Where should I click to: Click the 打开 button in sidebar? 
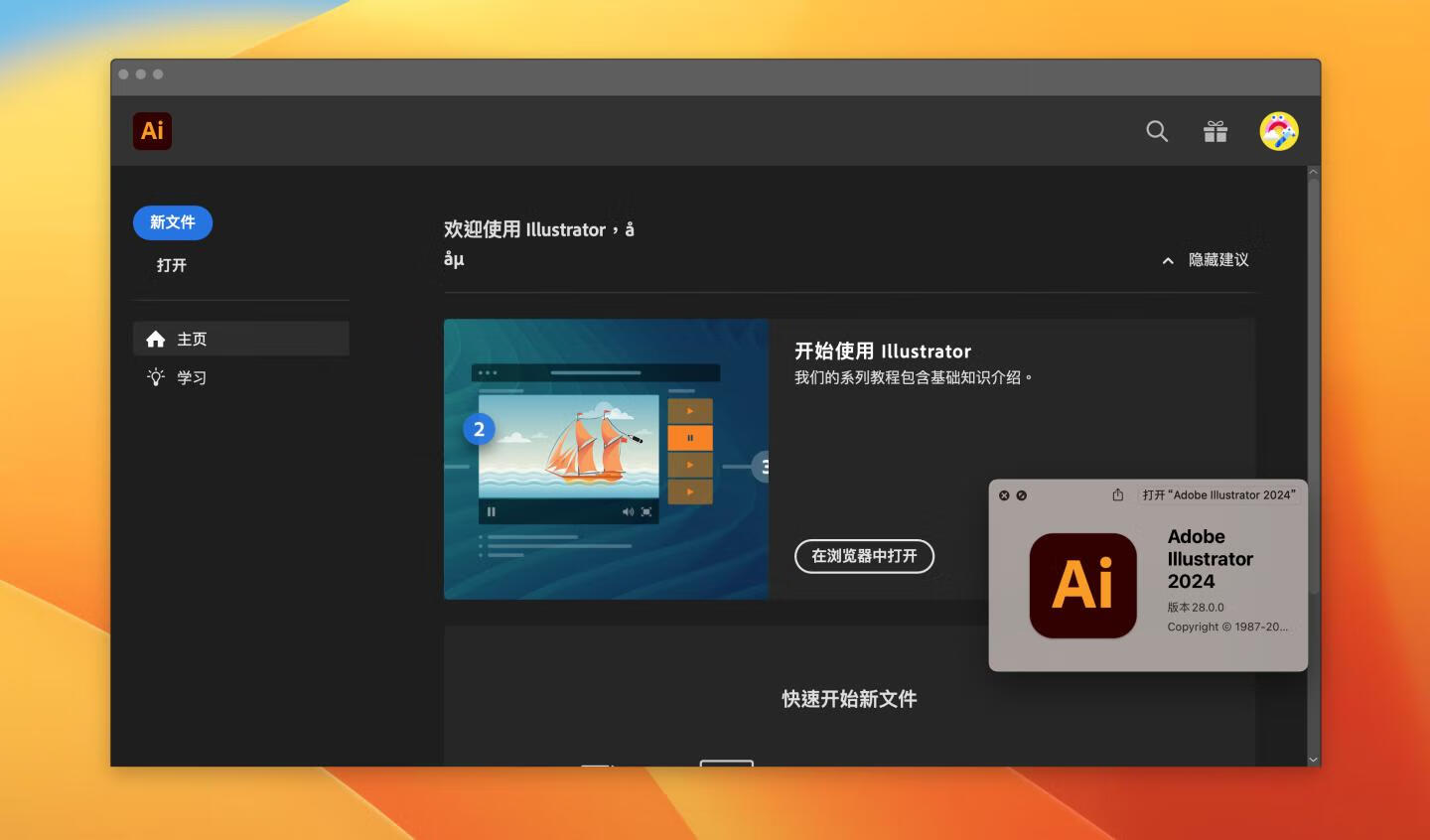(171, 265)
